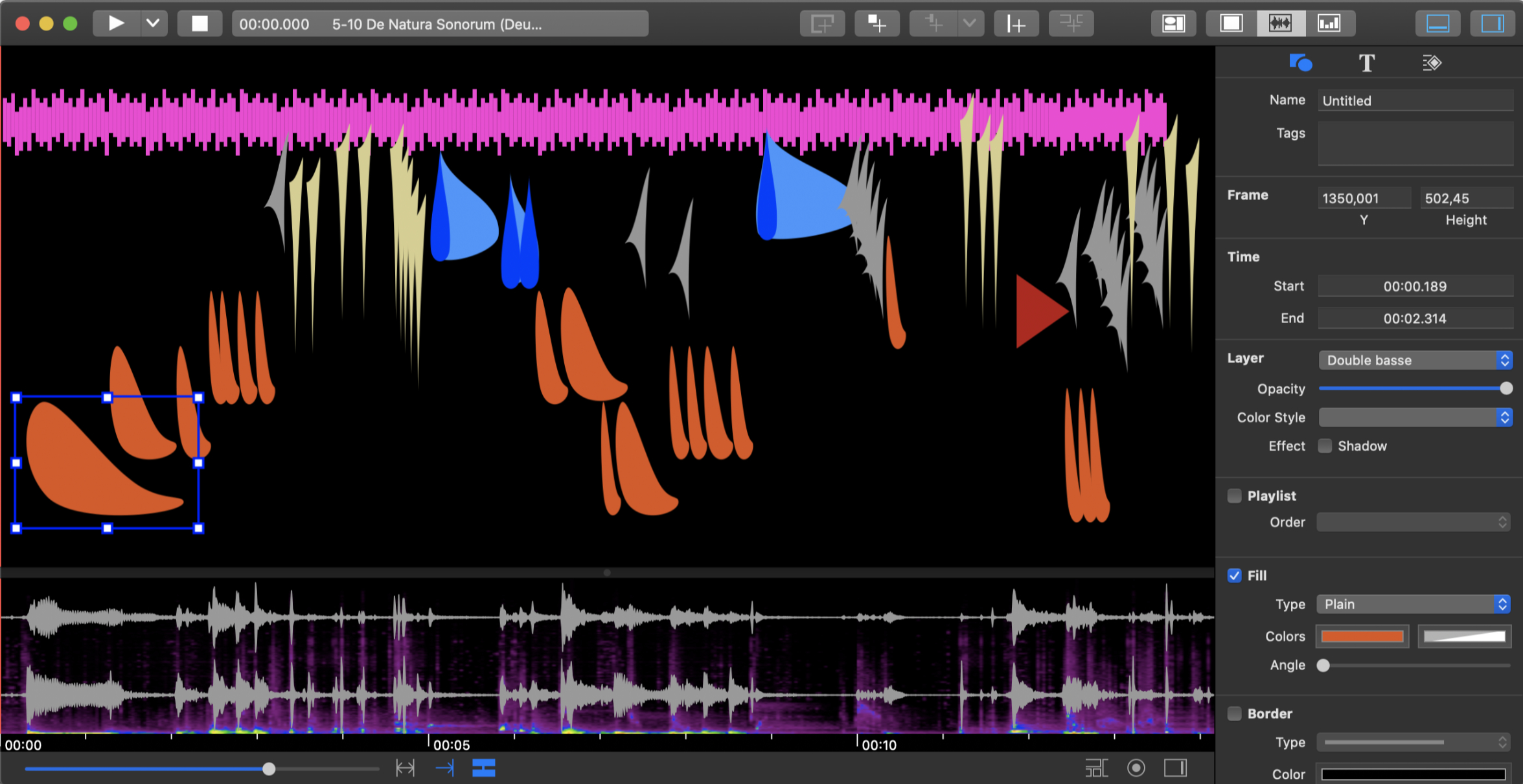This screenshot has width=1523, height=784.
Task: Toggle the bottom panel visibility
Action: 1437,23
